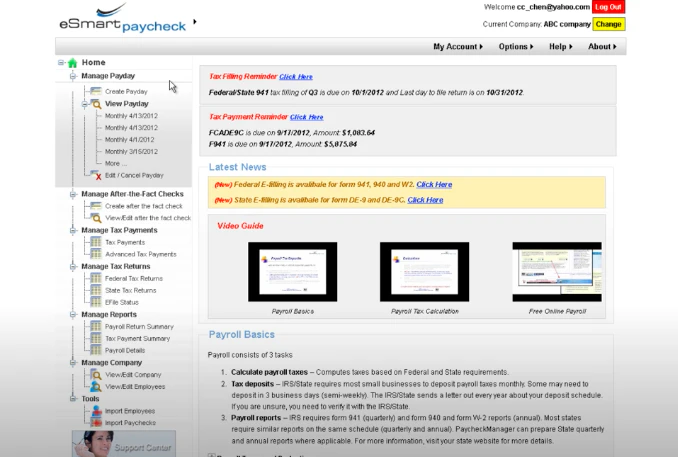
Task: Click the yellow Change company button
Action: click(x=608, y=24)
